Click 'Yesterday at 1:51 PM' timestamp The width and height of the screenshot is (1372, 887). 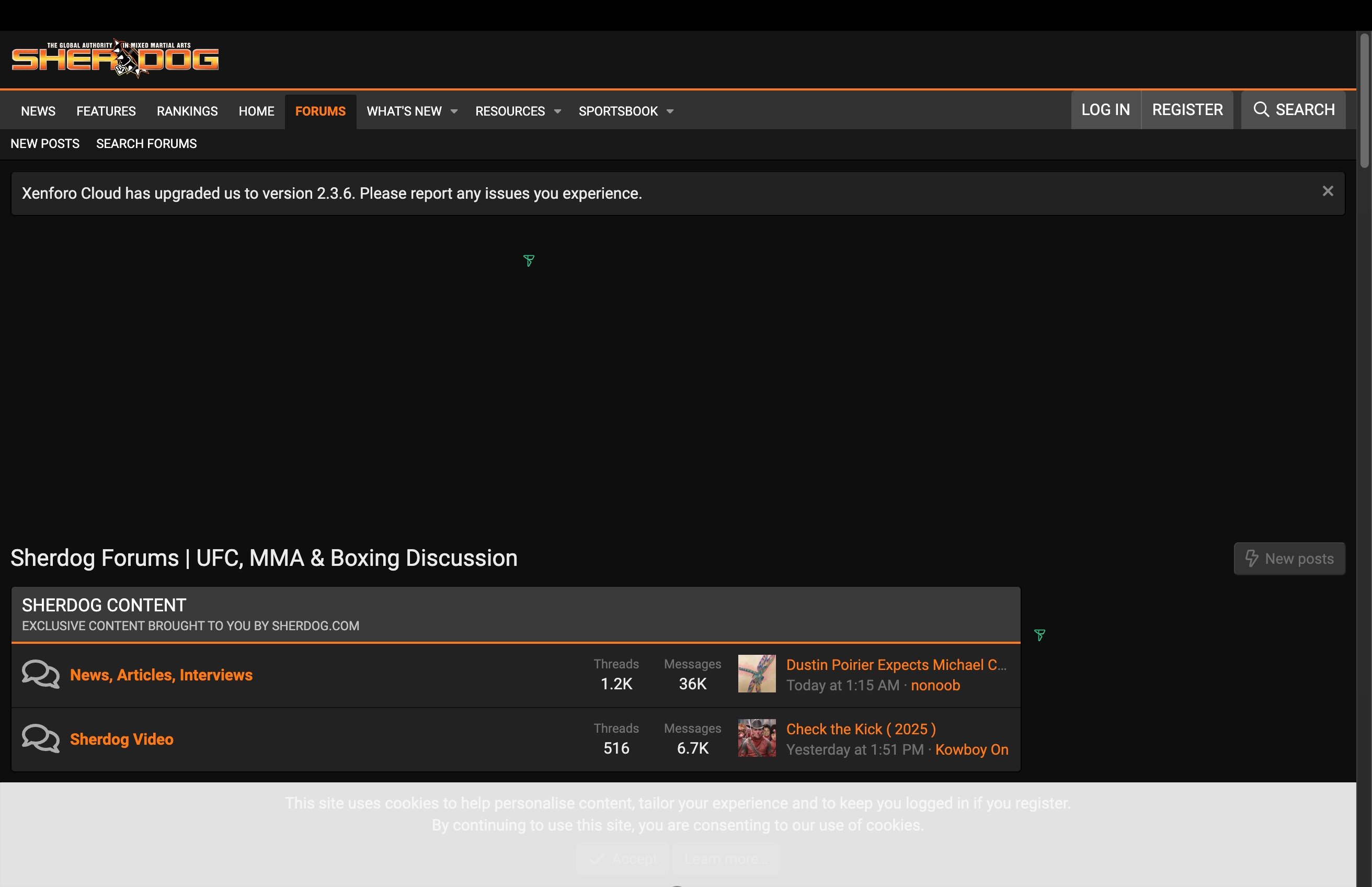tap(855, 750)
